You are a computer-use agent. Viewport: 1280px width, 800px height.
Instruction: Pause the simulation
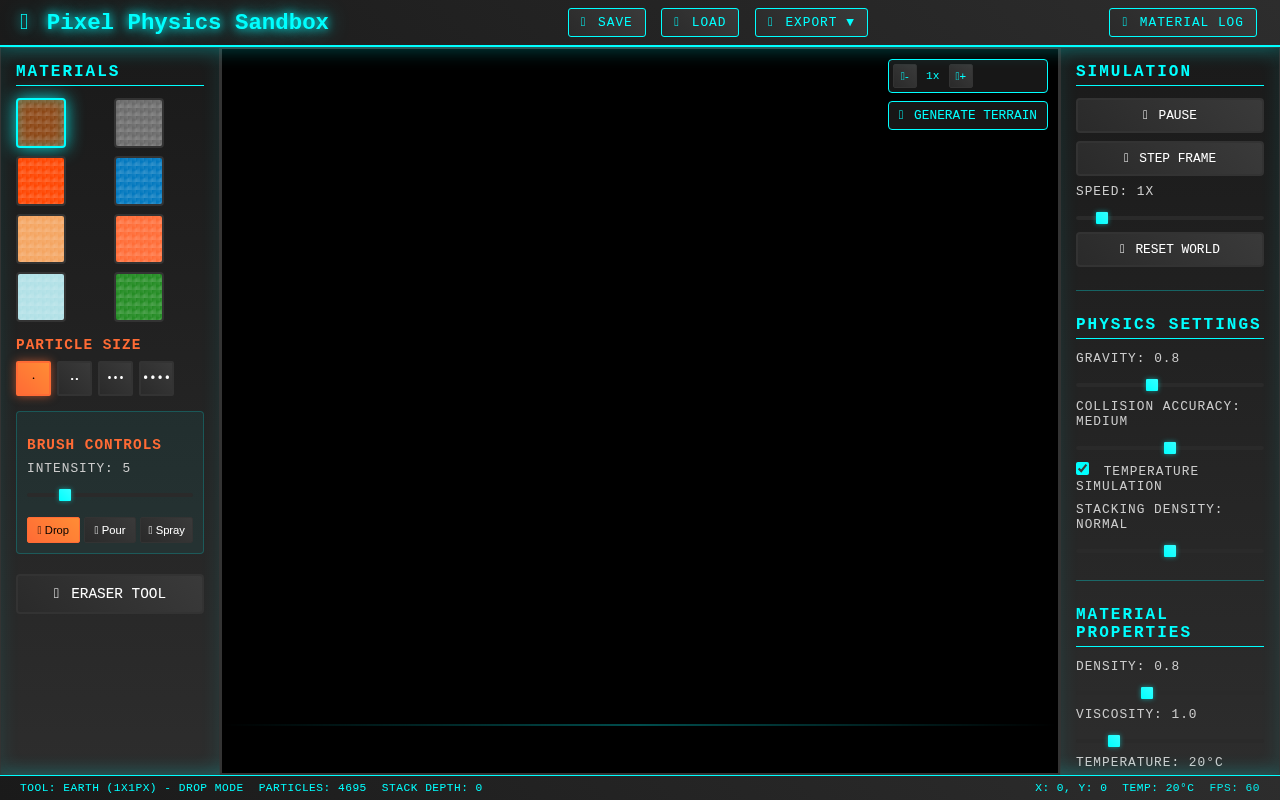[x=1169, y=115]
